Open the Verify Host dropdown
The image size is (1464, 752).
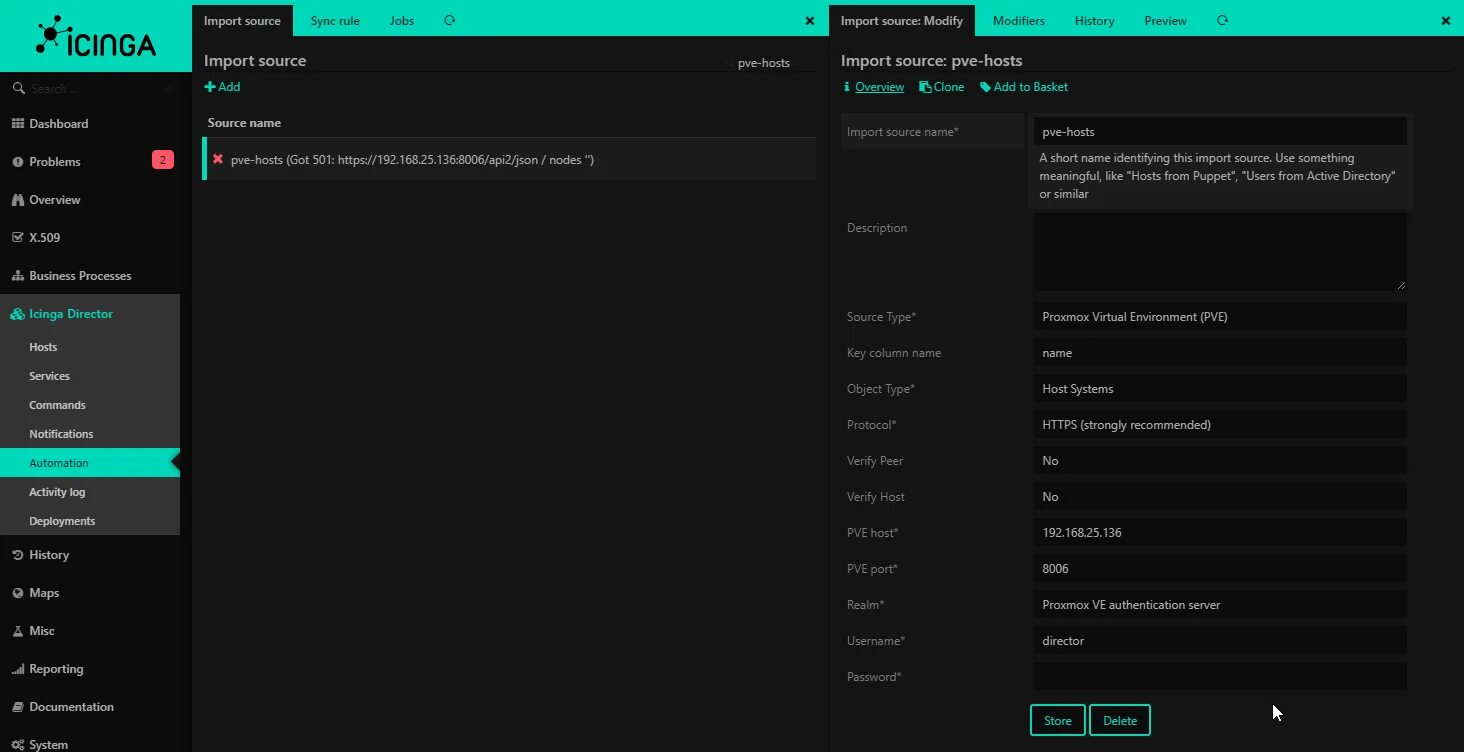[1220, 497]
